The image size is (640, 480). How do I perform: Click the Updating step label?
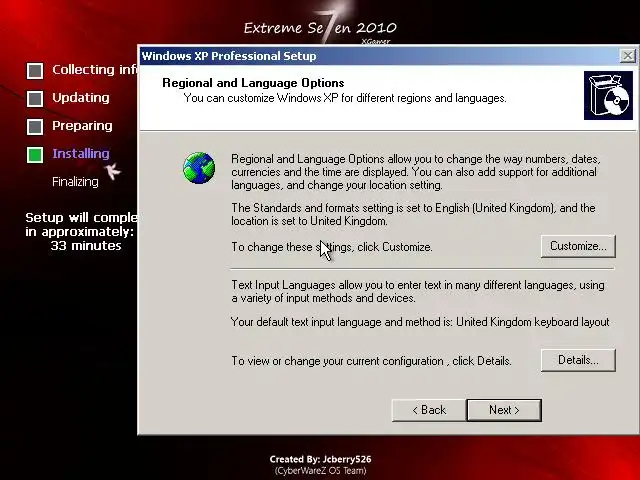[81, 98]
